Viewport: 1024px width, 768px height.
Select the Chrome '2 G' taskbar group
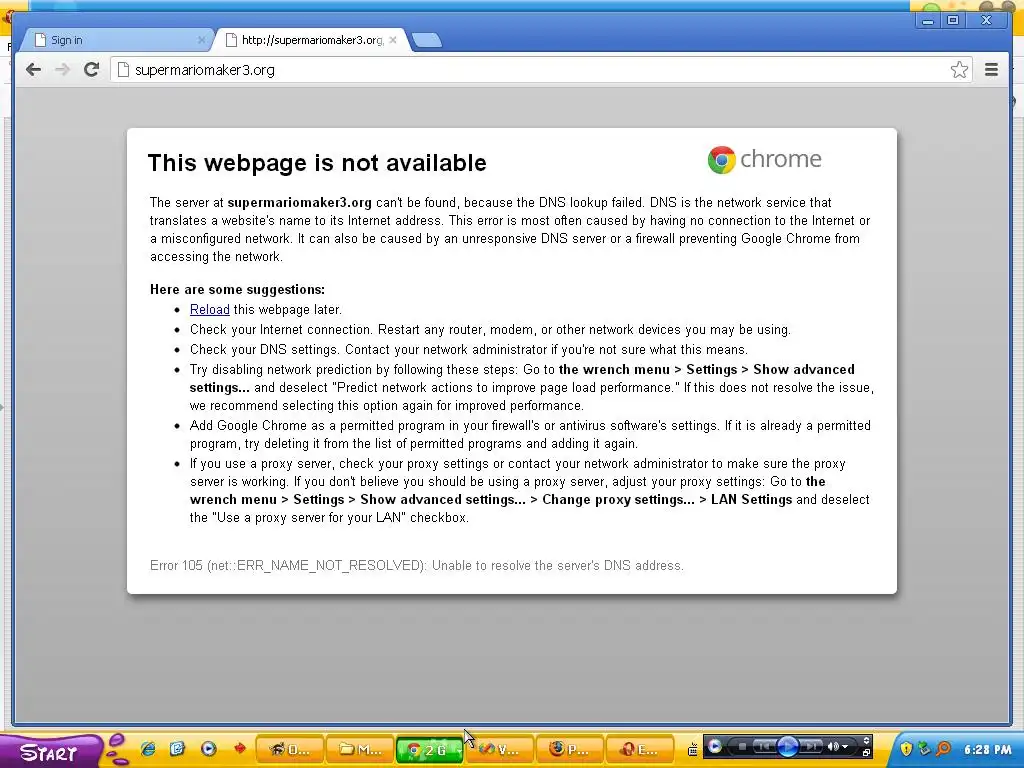click(429, 749)
